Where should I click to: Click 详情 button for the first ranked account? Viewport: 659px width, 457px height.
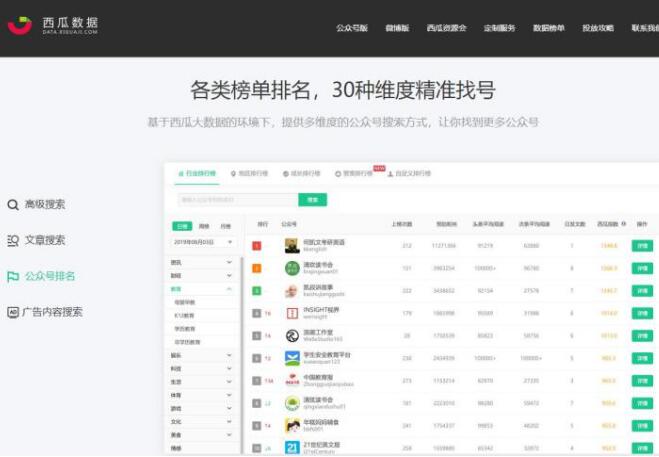click(x=642, y=245)
